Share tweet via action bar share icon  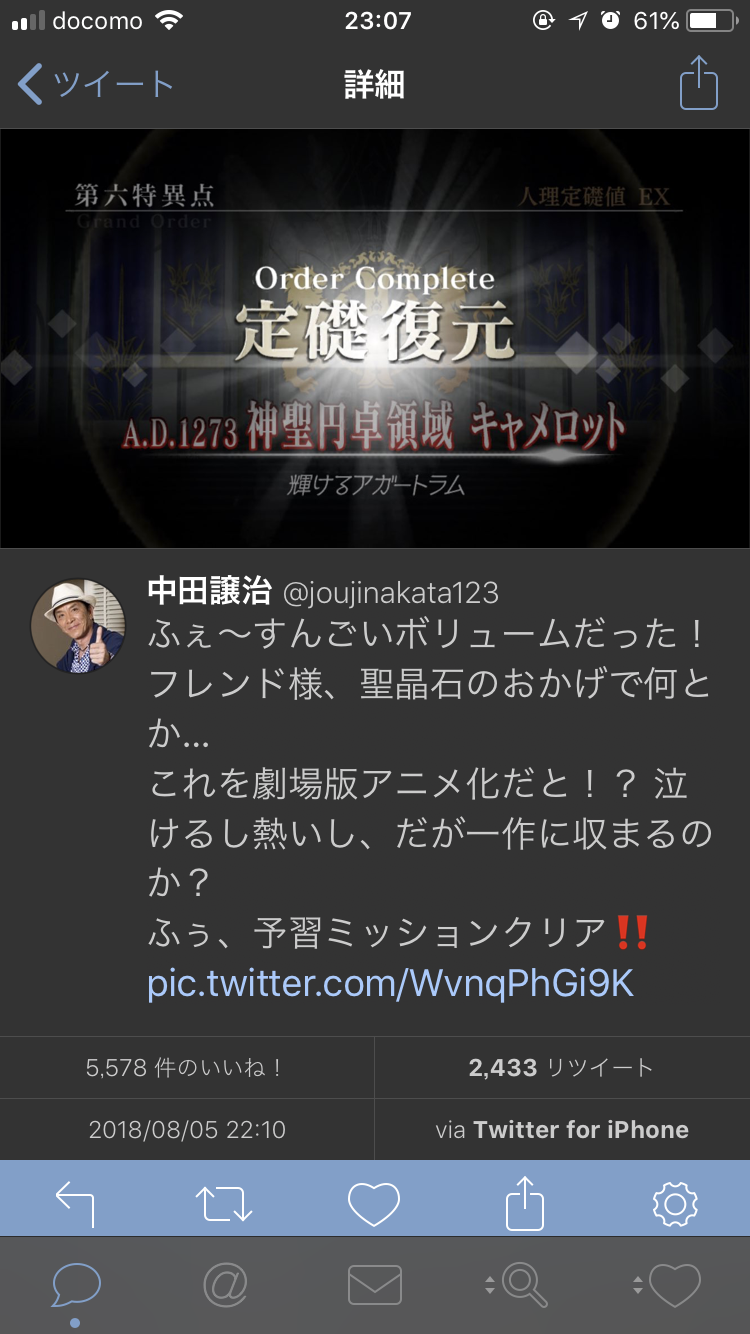pos(525,1203)
